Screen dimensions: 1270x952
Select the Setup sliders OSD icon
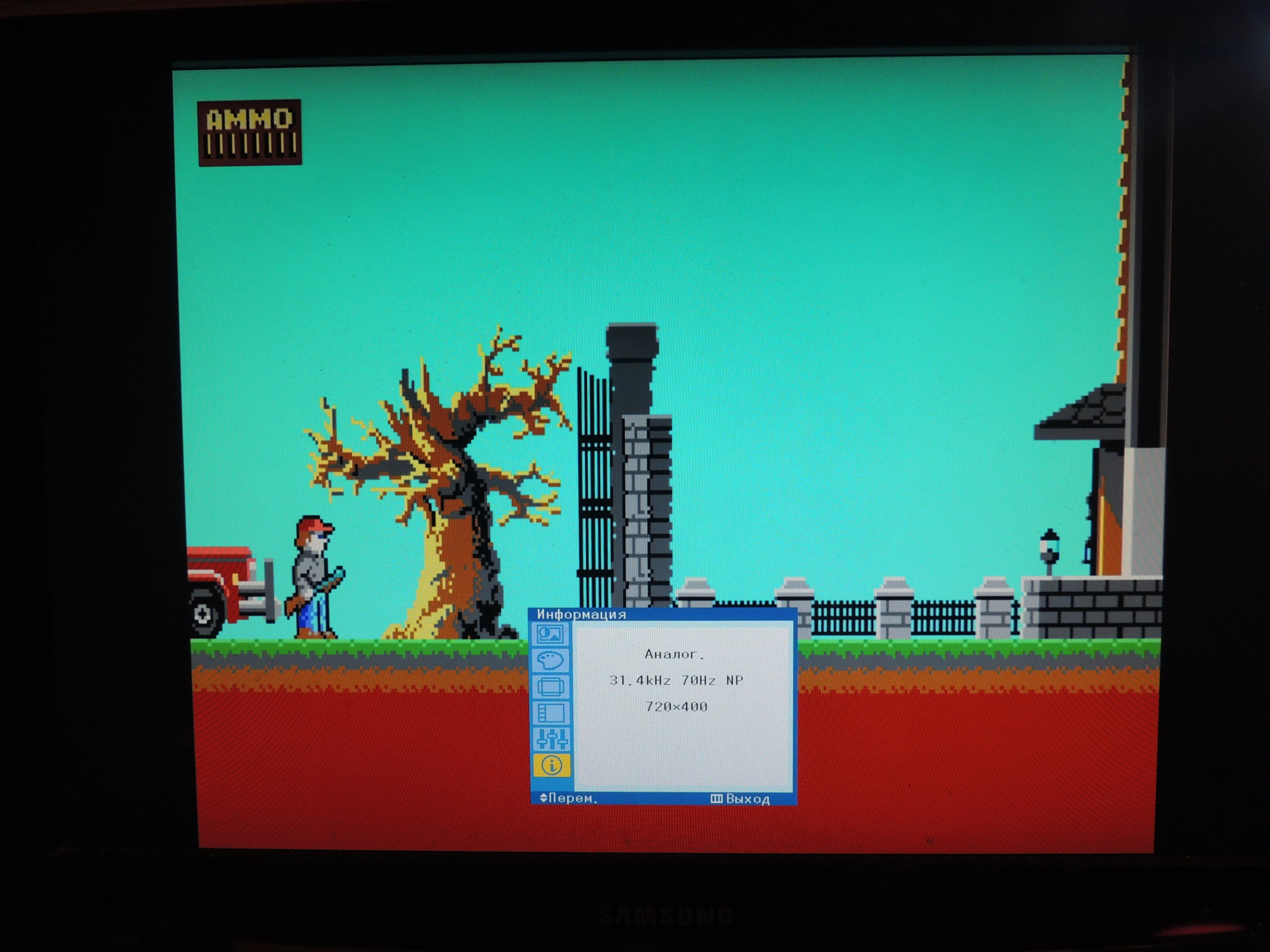(552, 739)
